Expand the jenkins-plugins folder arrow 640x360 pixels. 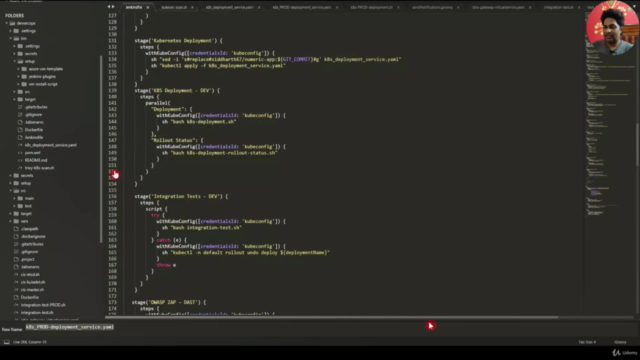coord(19,77)
